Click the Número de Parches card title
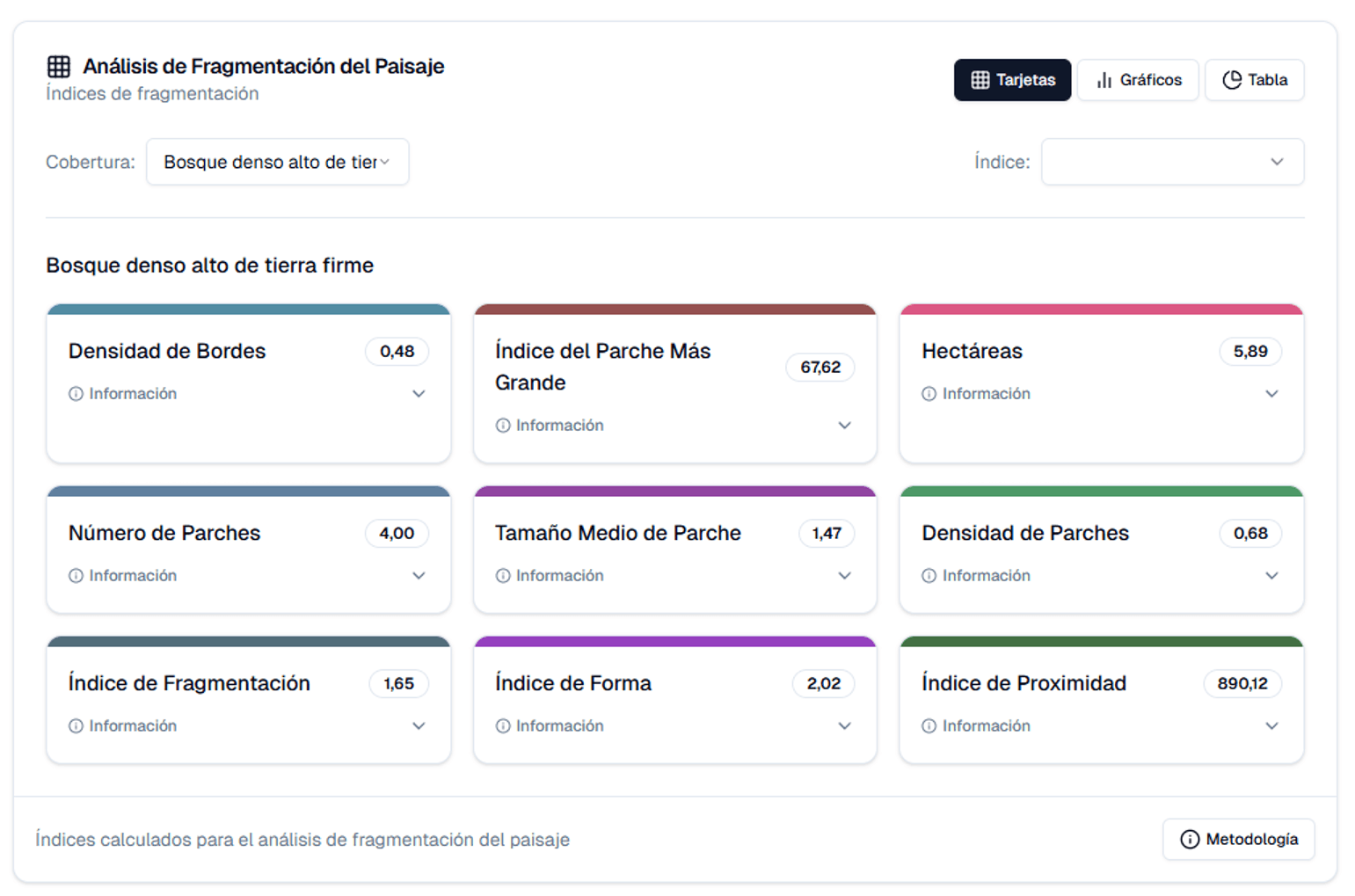The height and width of the screenshot is (896, 1355). point(164,534)
